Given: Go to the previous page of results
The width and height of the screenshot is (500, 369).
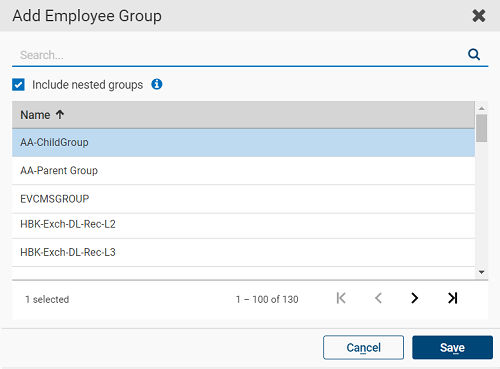Looking at the screenshot, I should pyautogui.click(x=378, y=298).
